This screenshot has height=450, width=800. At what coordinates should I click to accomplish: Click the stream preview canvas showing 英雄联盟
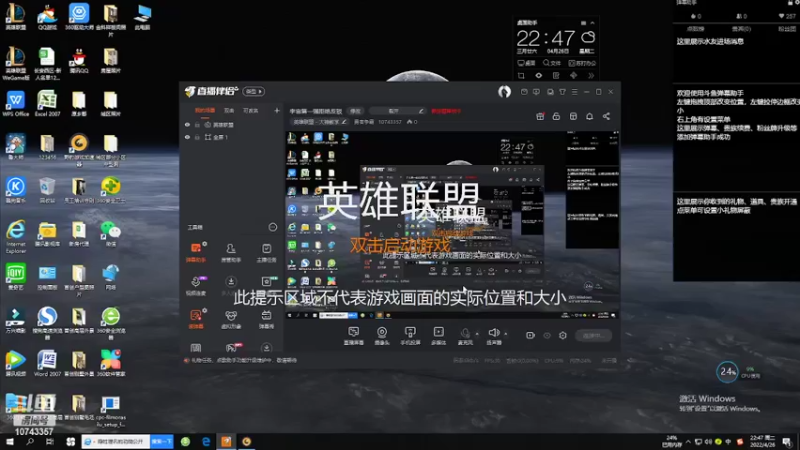point(452,226)
